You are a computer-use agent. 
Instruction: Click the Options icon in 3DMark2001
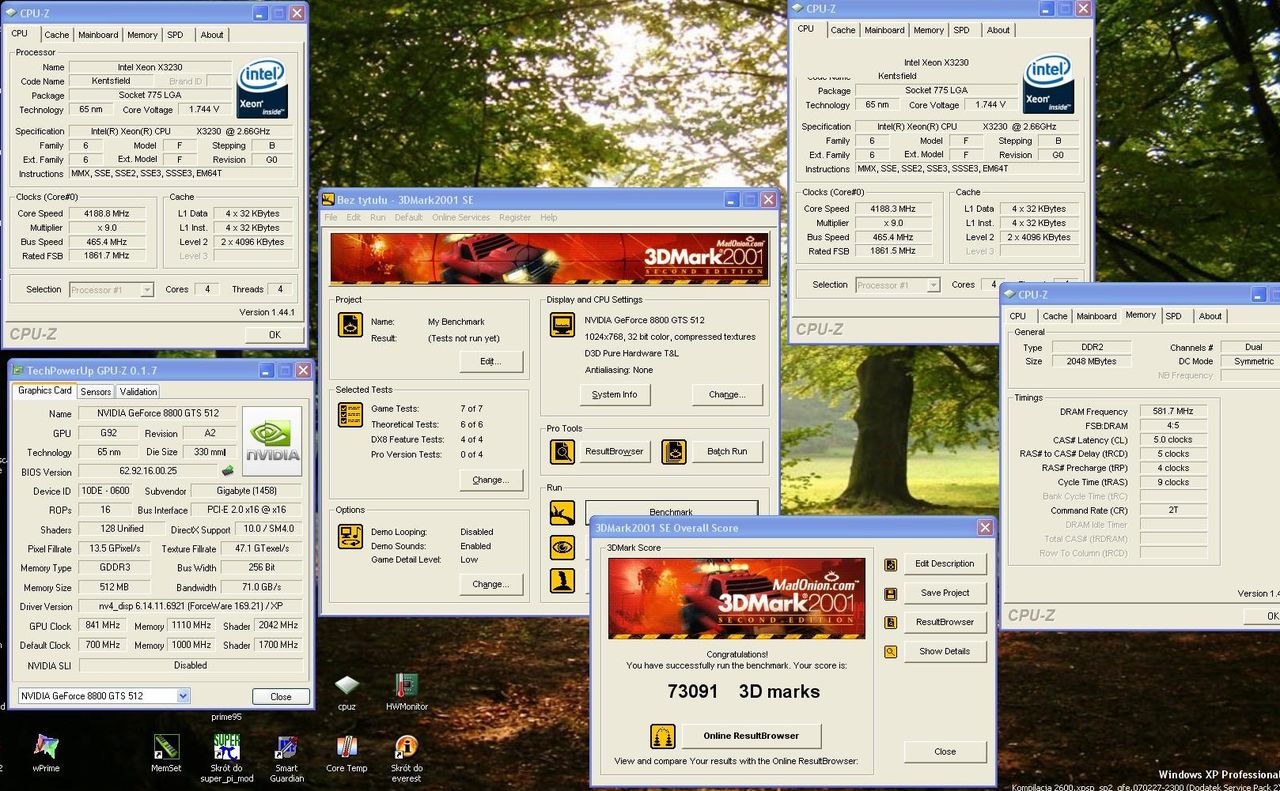tap(350, 537)
